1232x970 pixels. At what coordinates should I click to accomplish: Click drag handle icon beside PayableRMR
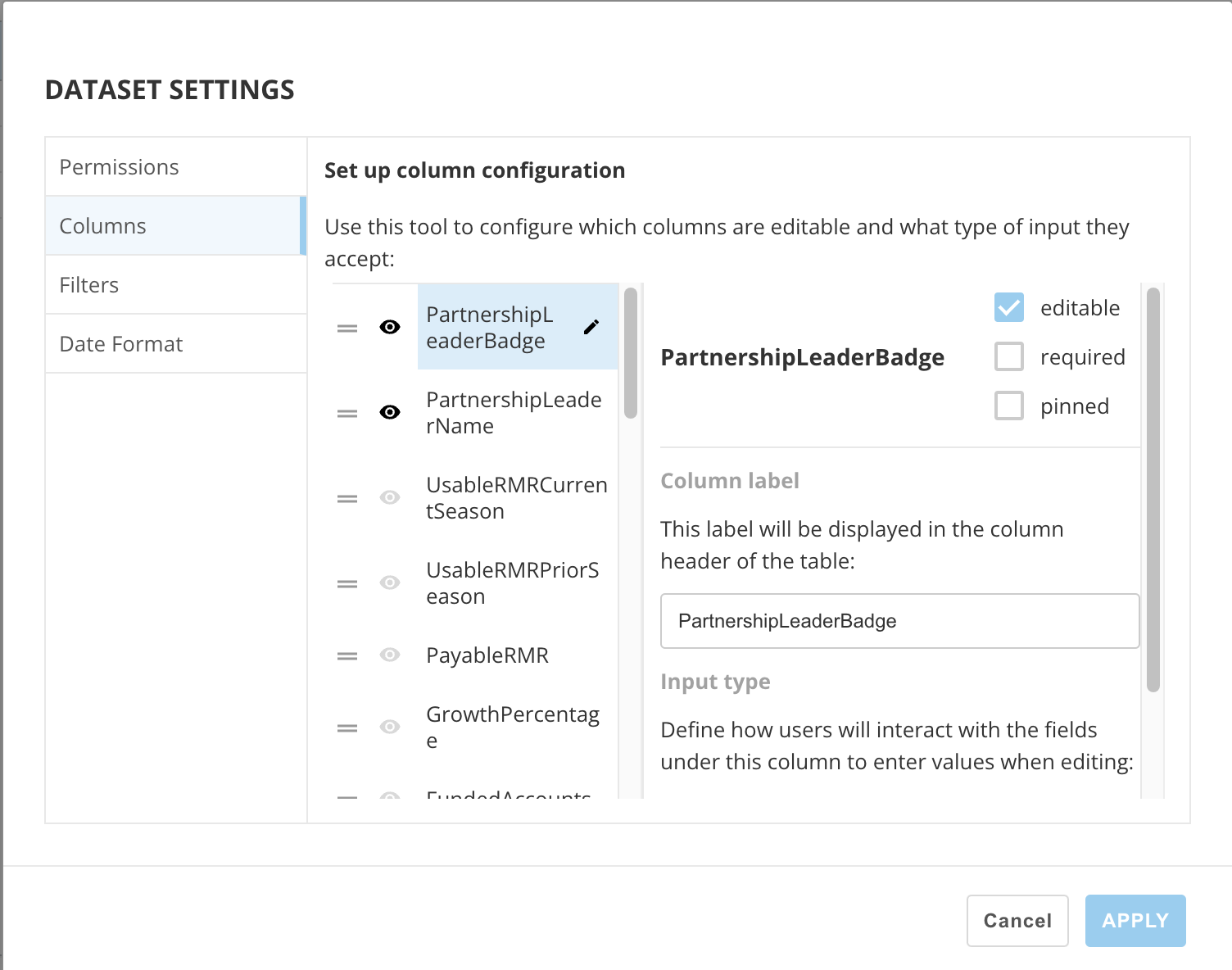tap(347, 655)
